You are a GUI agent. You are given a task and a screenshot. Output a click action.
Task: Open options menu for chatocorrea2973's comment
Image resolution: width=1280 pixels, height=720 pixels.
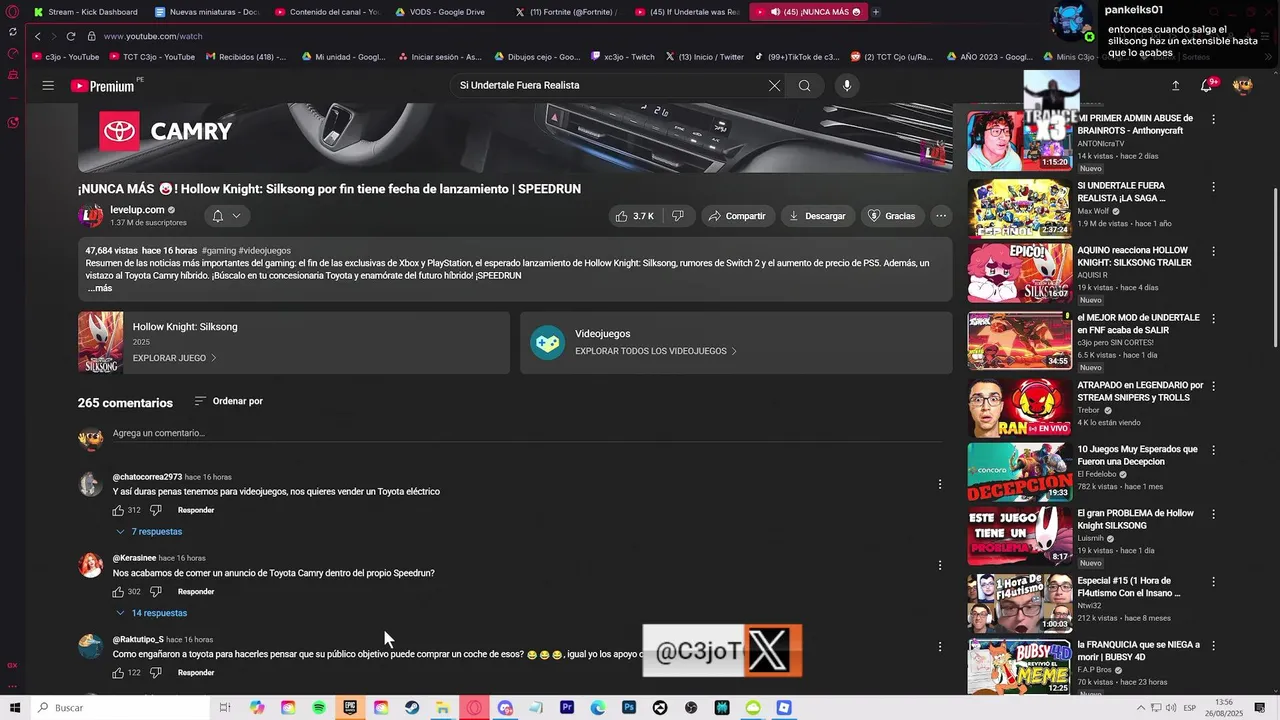point(939,484)
